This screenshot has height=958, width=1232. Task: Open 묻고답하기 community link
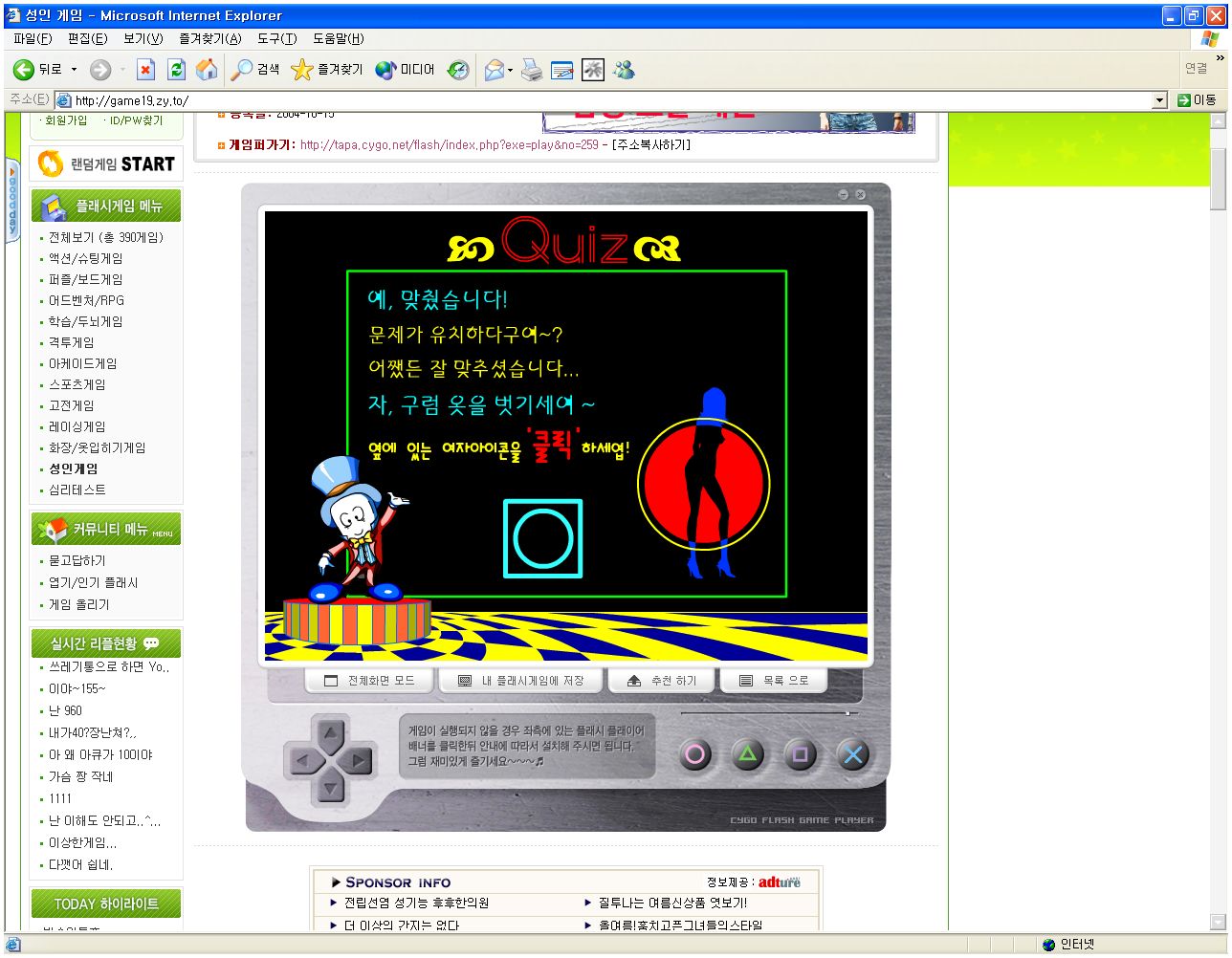(x=77, y=560)
